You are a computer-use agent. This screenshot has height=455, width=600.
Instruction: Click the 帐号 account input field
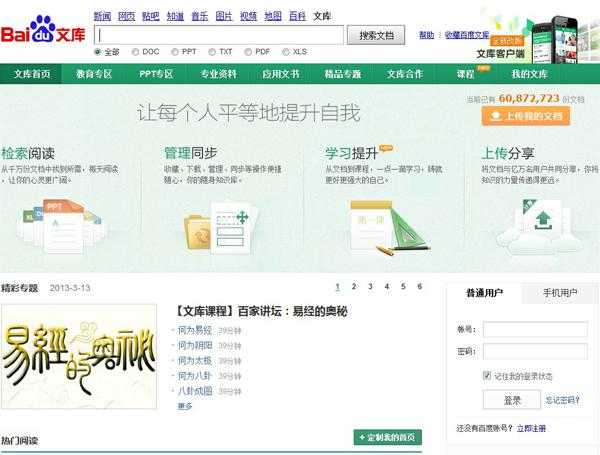tap(535, 329)
